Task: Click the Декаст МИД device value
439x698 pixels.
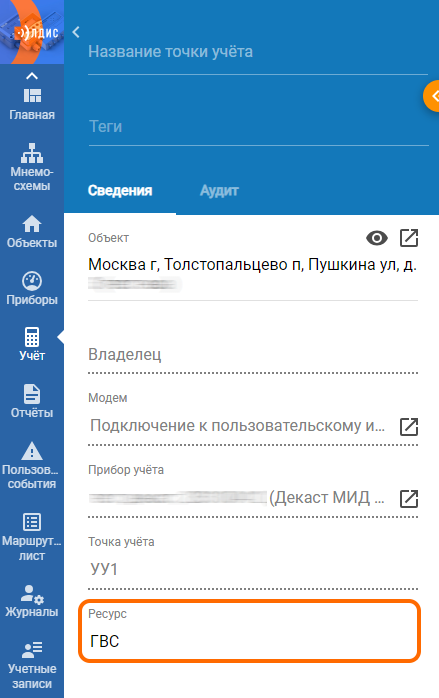Action: tap(327, 498)
